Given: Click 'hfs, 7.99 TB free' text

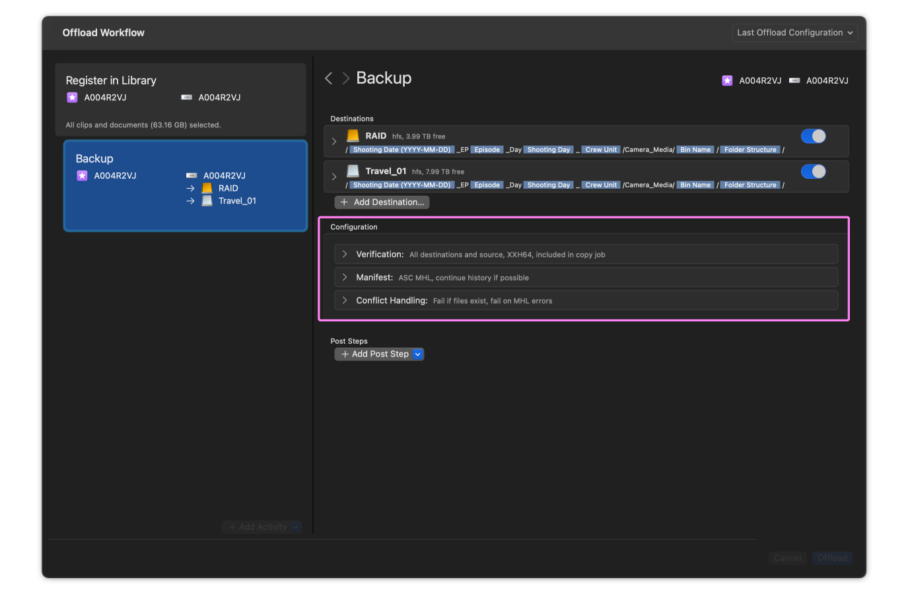Looking at the screenshot, I should pos(438,172).
